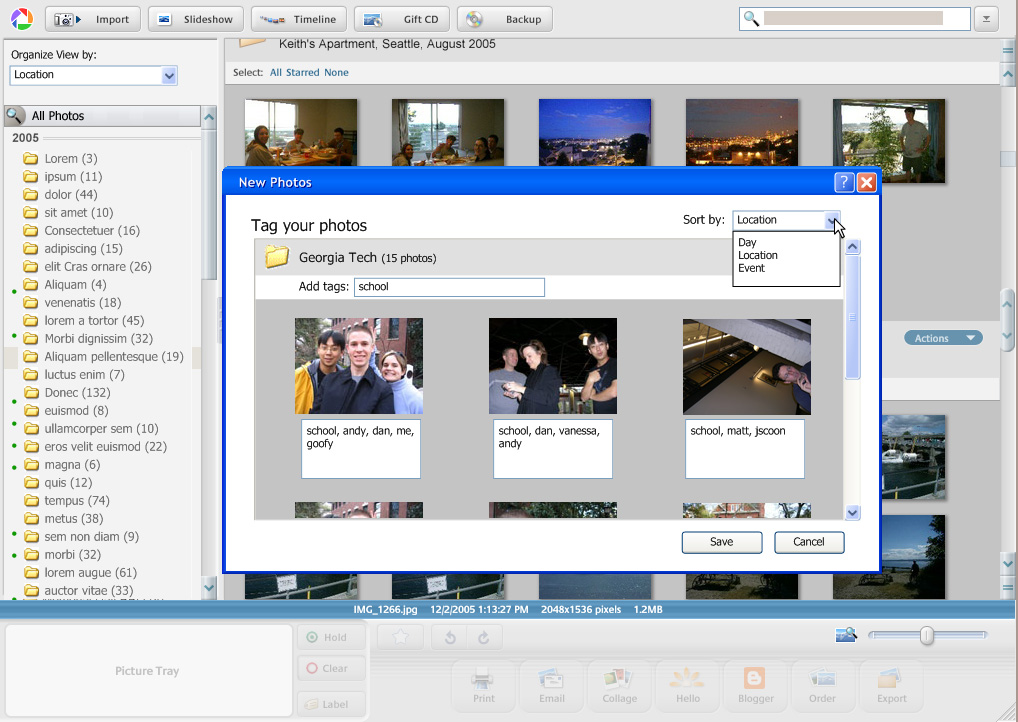Open the Slideshow tool

pos(194,19)
